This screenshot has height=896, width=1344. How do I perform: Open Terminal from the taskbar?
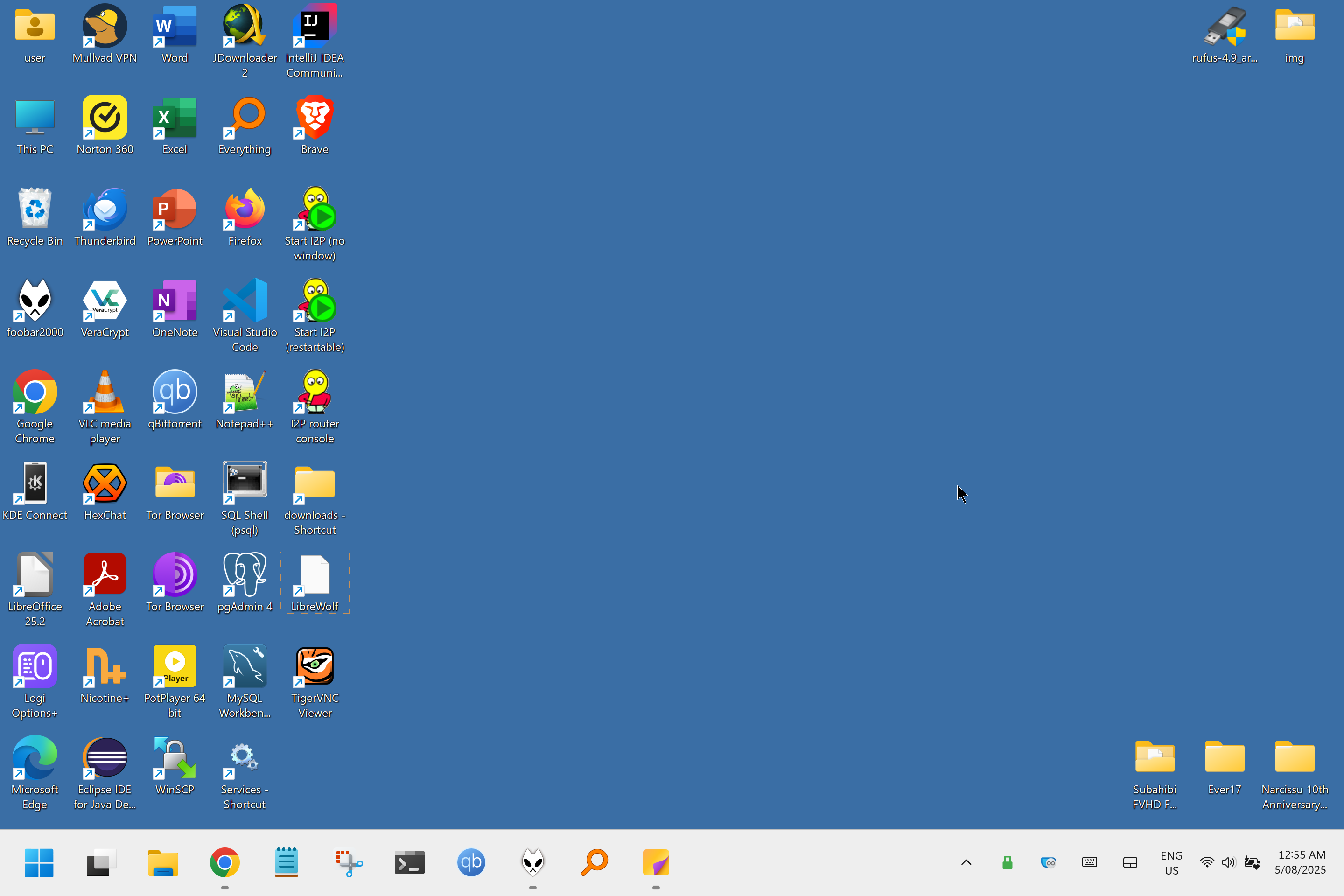409,862
